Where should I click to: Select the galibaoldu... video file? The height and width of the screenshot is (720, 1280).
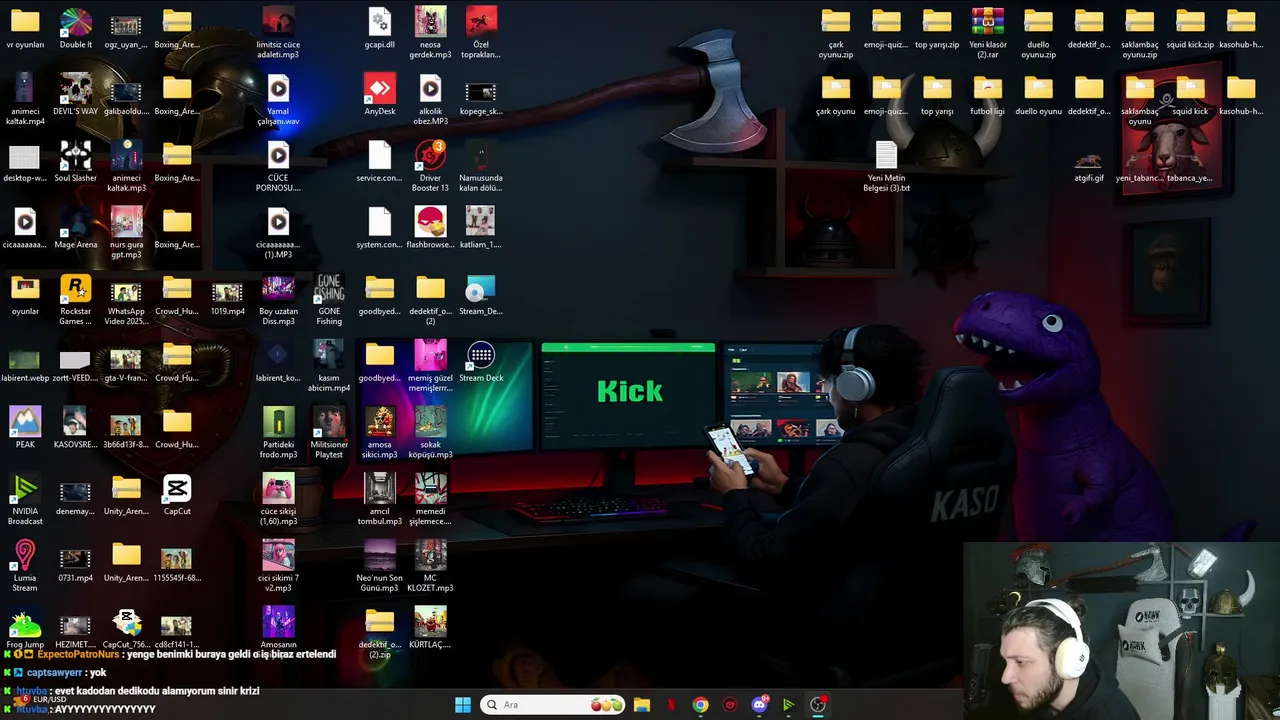tap(126, 95)
